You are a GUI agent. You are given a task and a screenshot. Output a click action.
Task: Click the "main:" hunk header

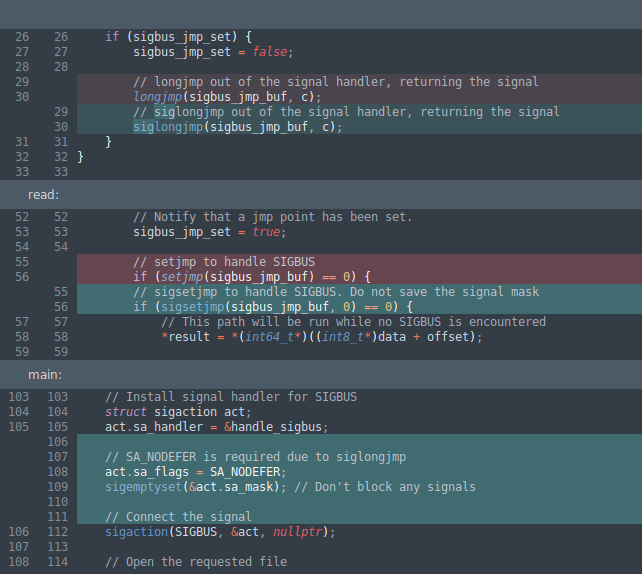[x=45, y=374]
